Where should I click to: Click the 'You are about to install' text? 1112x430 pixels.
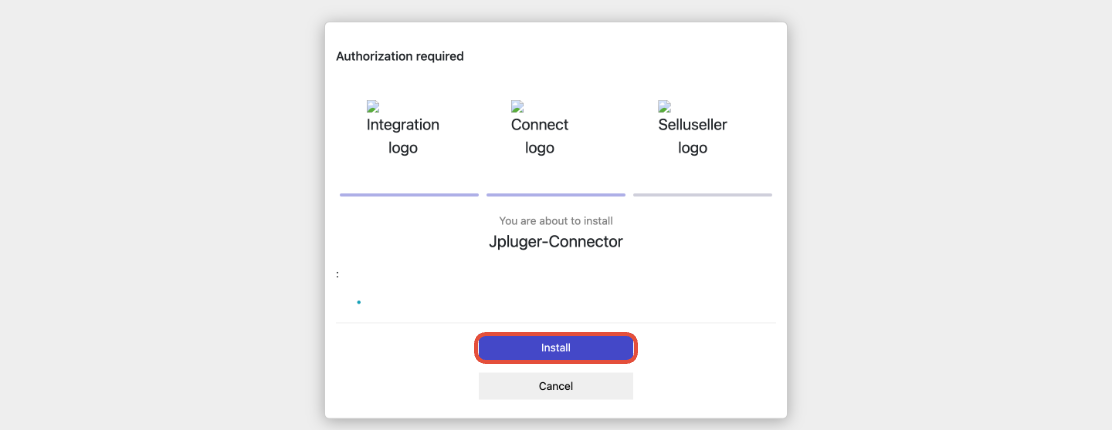click(556, 221)
